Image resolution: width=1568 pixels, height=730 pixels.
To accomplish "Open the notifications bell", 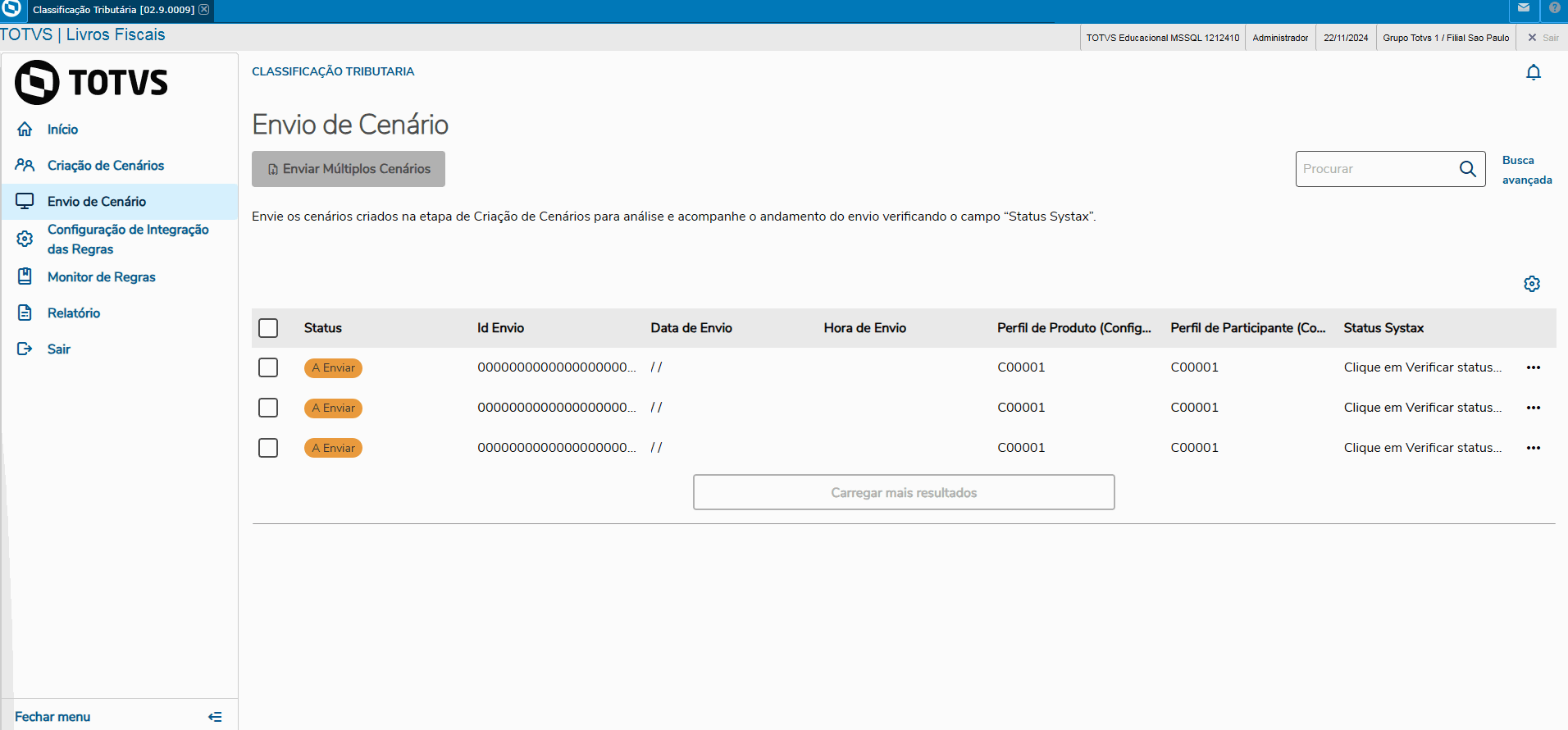I will tap(1534, 72).
